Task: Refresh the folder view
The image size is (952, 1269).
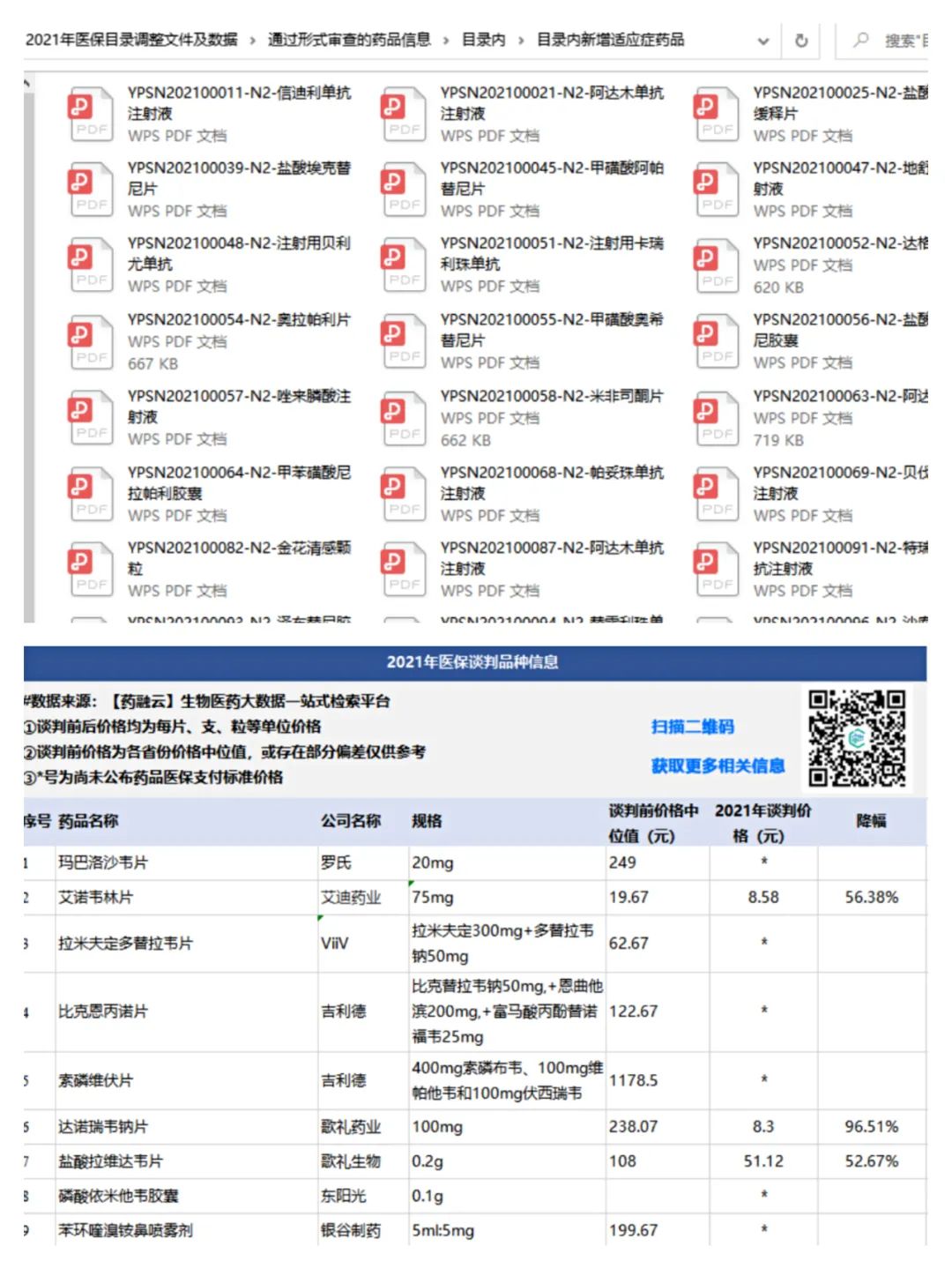Action: tap(801, 41)
